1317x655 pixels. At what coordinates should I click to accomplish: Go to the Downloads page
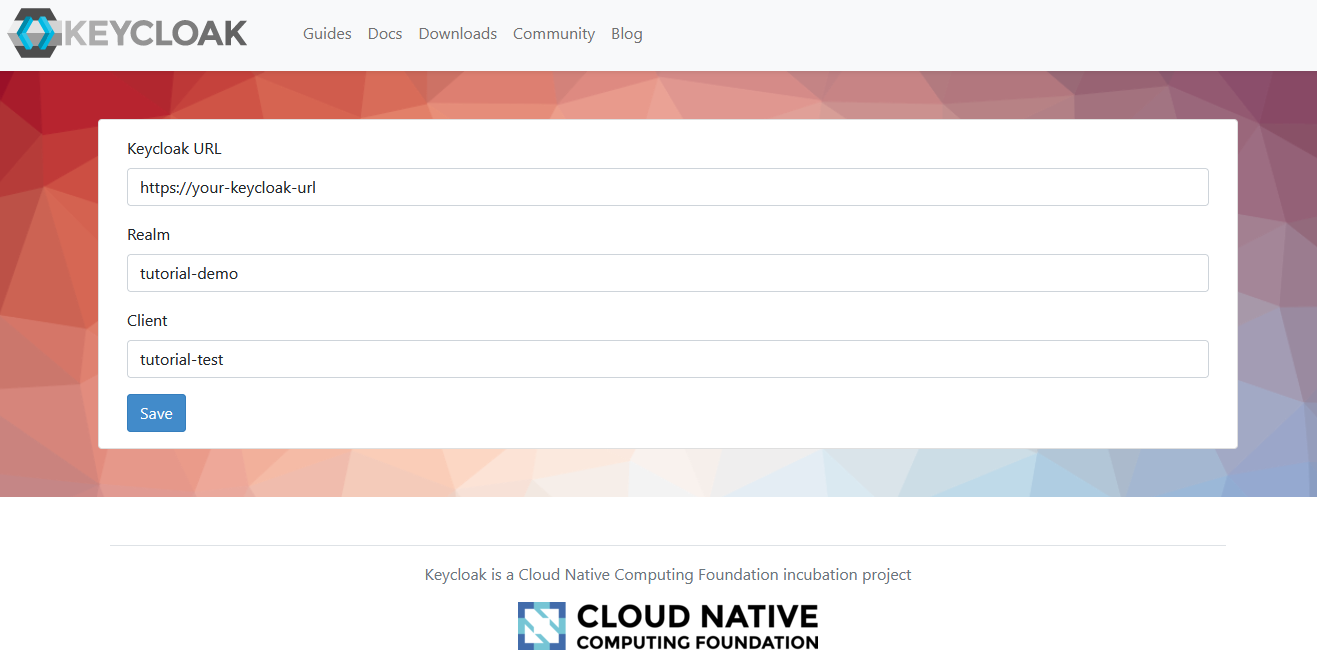tap(458, 34)
